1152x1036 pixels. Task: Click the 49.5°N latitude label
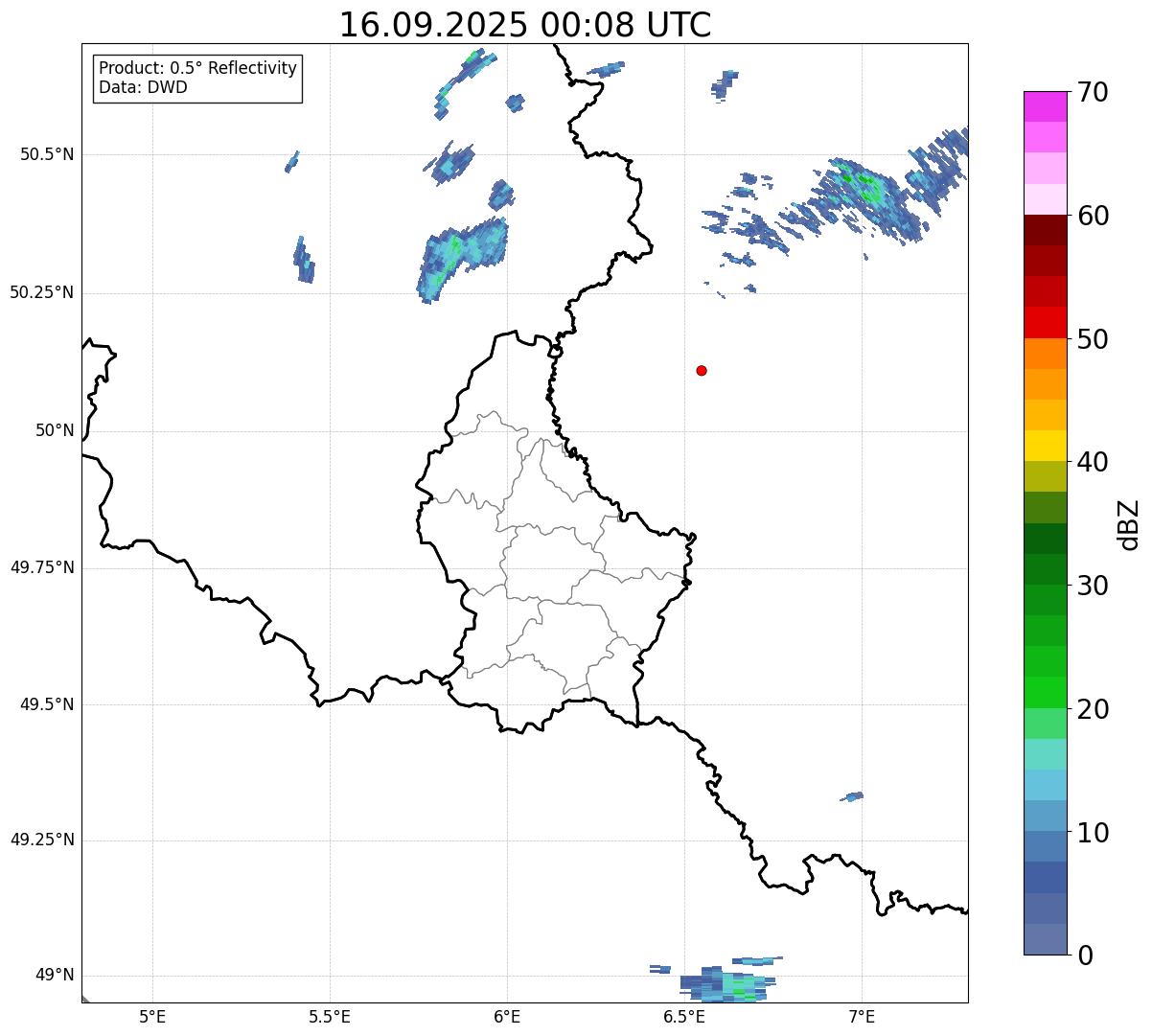[x=47, y=704]
